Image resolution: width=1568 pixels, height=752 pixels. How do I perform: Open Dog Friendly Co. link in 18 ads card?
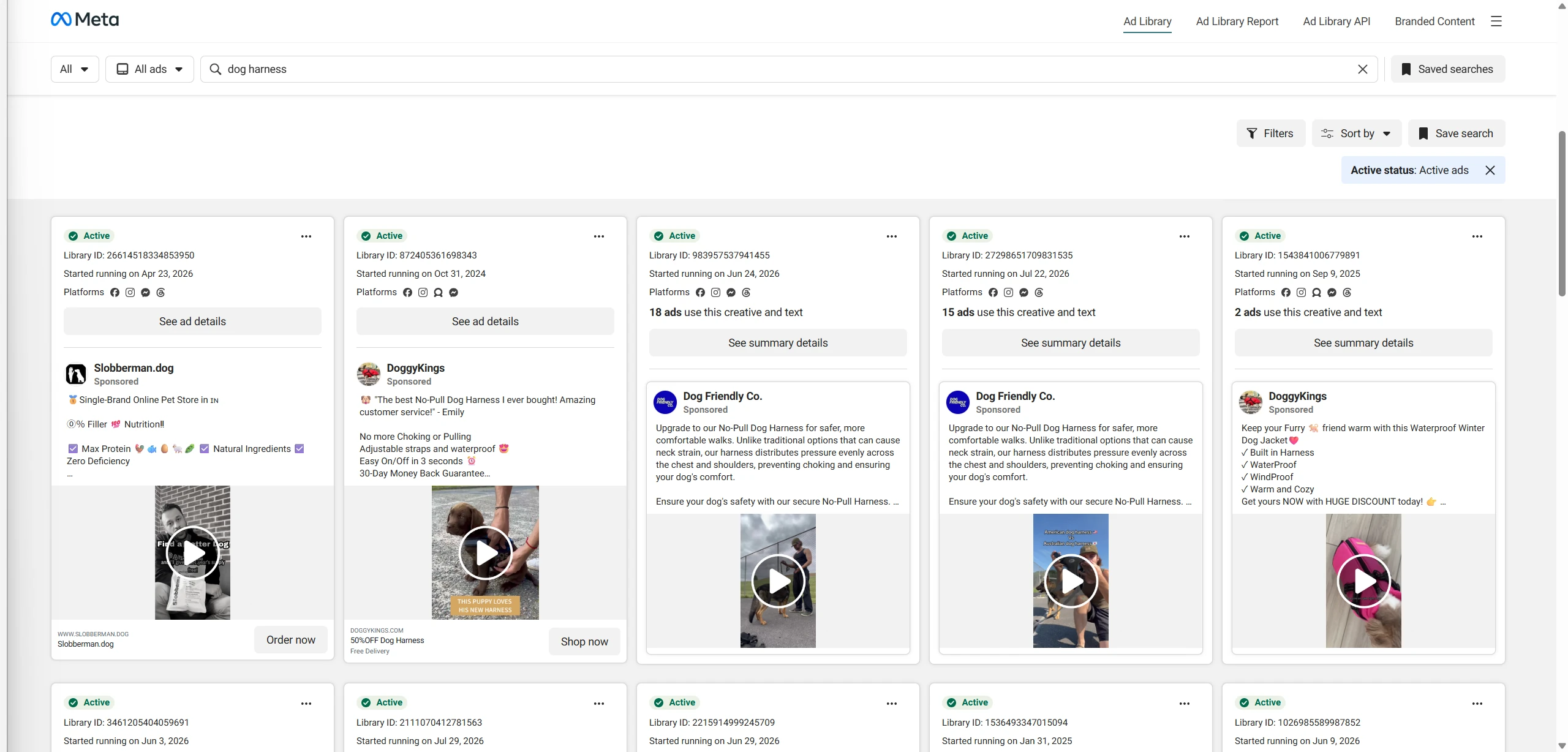tap(723, 396)
